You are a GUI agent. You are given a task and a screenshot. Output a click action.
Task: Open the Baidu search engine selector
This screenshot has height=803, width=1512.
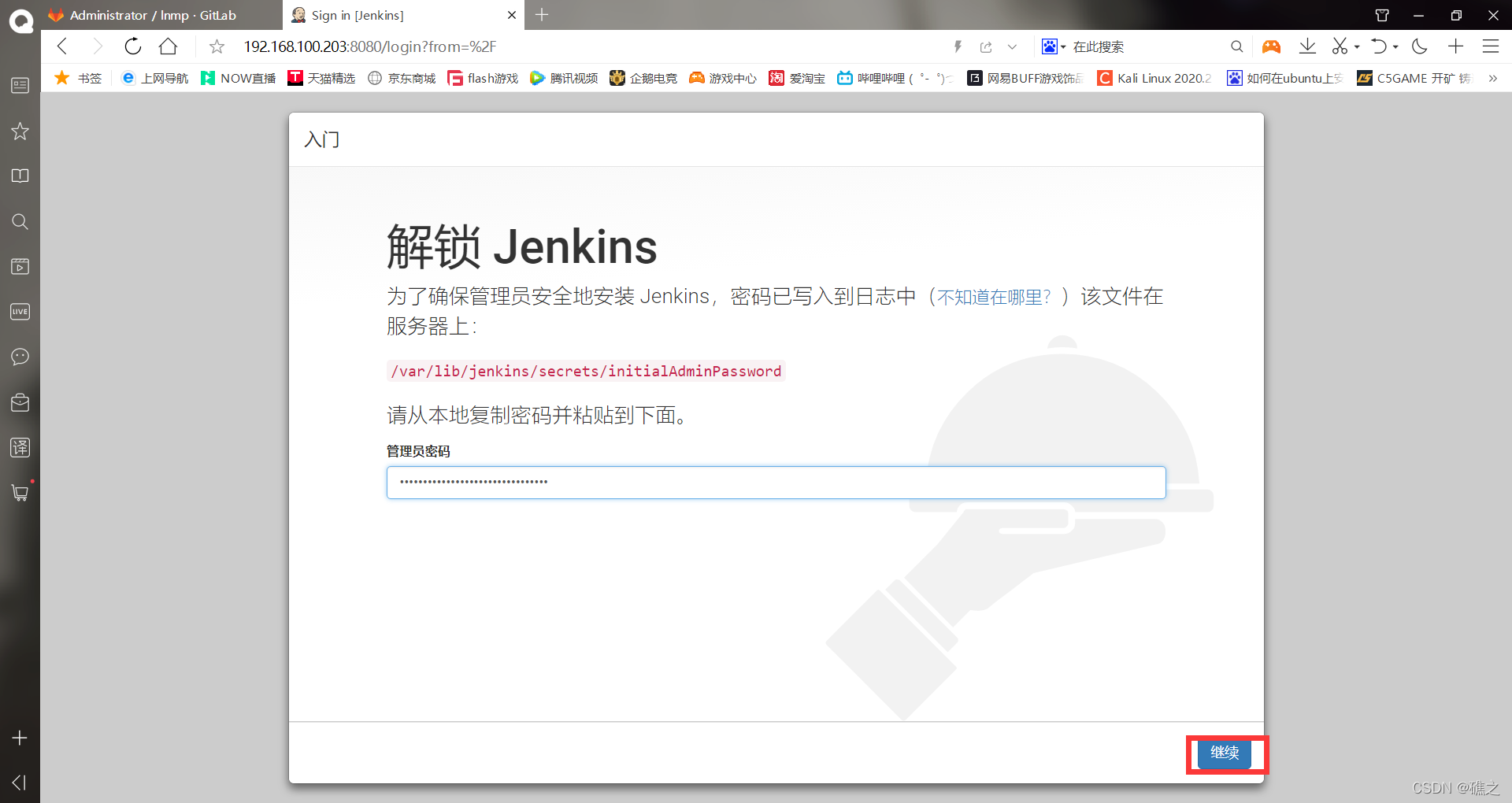tap(1054, 46)
